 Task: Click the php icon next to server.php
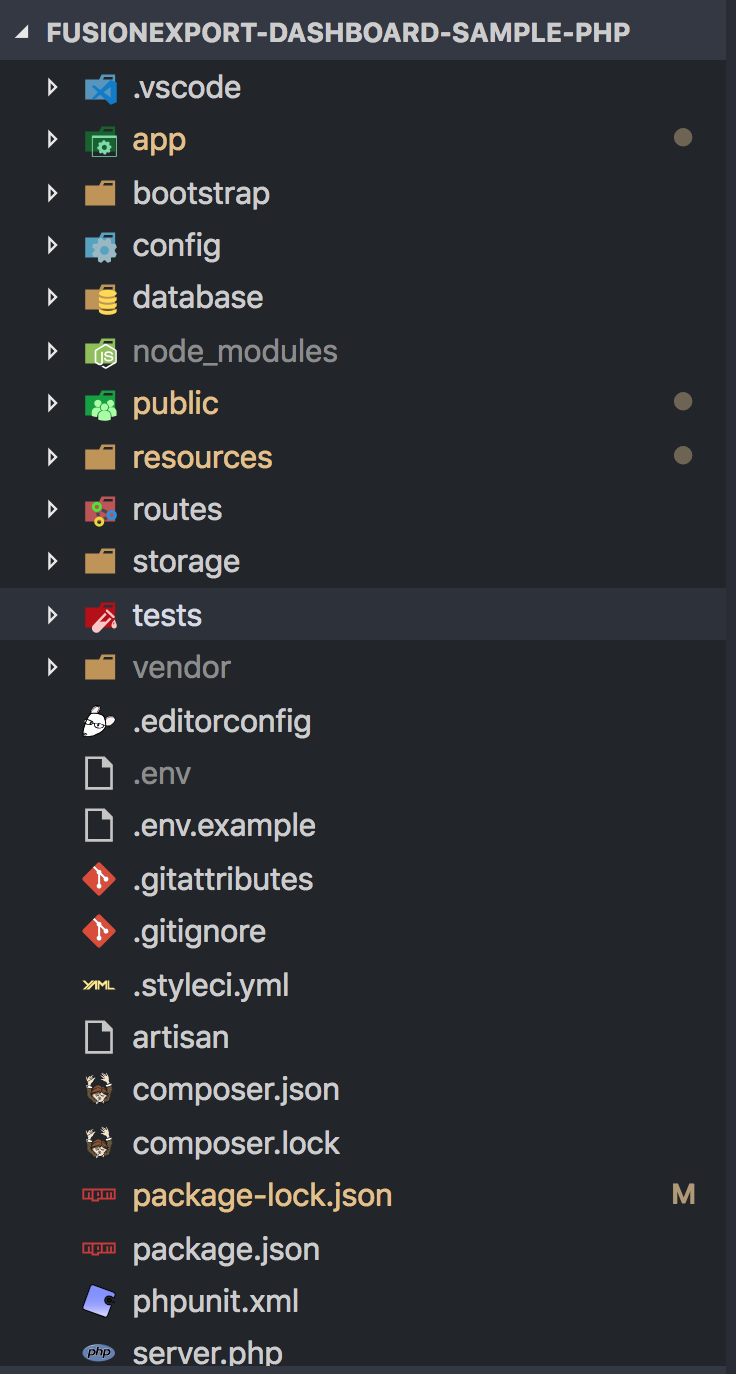pyautogui.click(x=98, y=1351)
